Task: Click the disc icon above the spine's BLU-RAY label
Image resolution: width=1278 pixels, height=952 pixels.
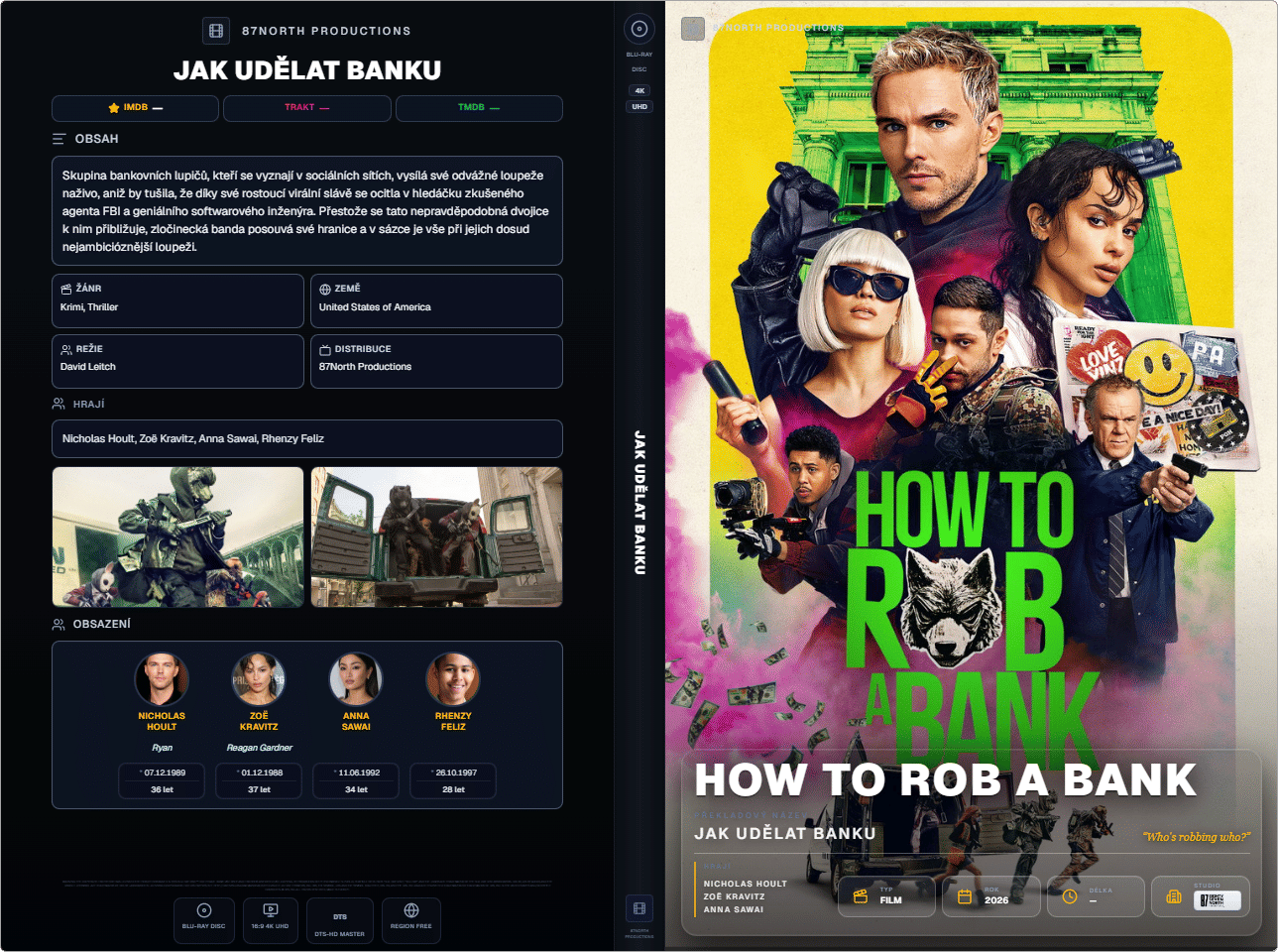Action: 639,29
